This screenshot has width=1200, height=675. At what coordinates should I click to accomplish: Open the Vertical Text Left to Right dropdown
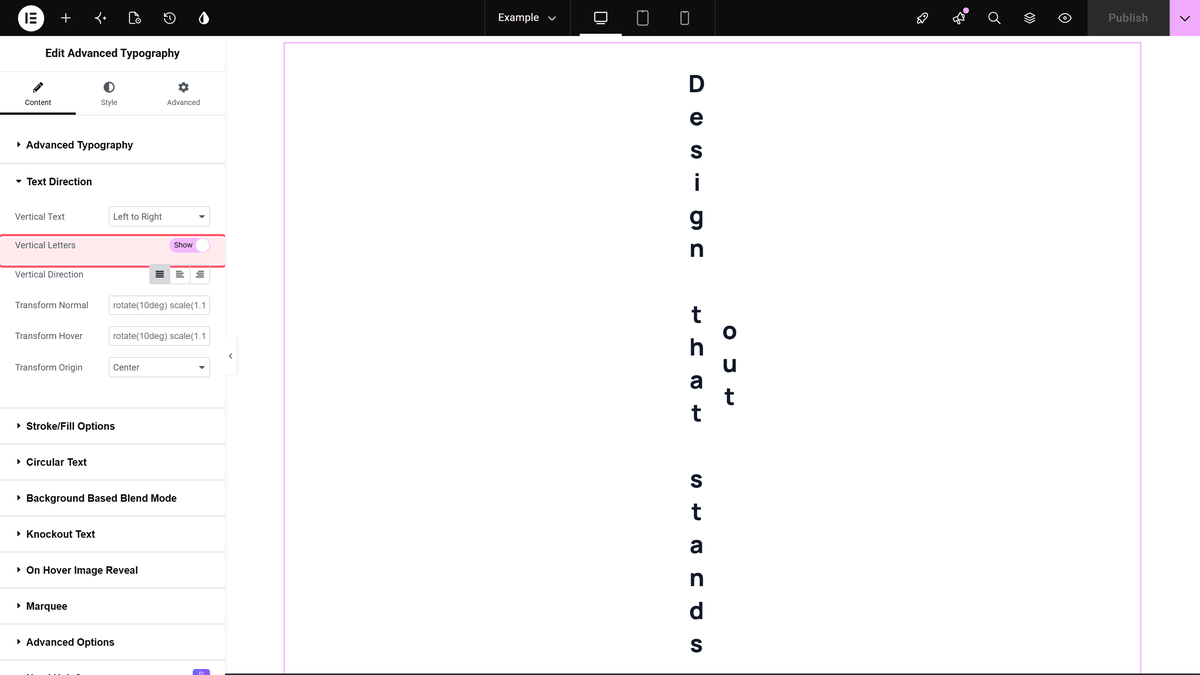(x=159, y=216)
